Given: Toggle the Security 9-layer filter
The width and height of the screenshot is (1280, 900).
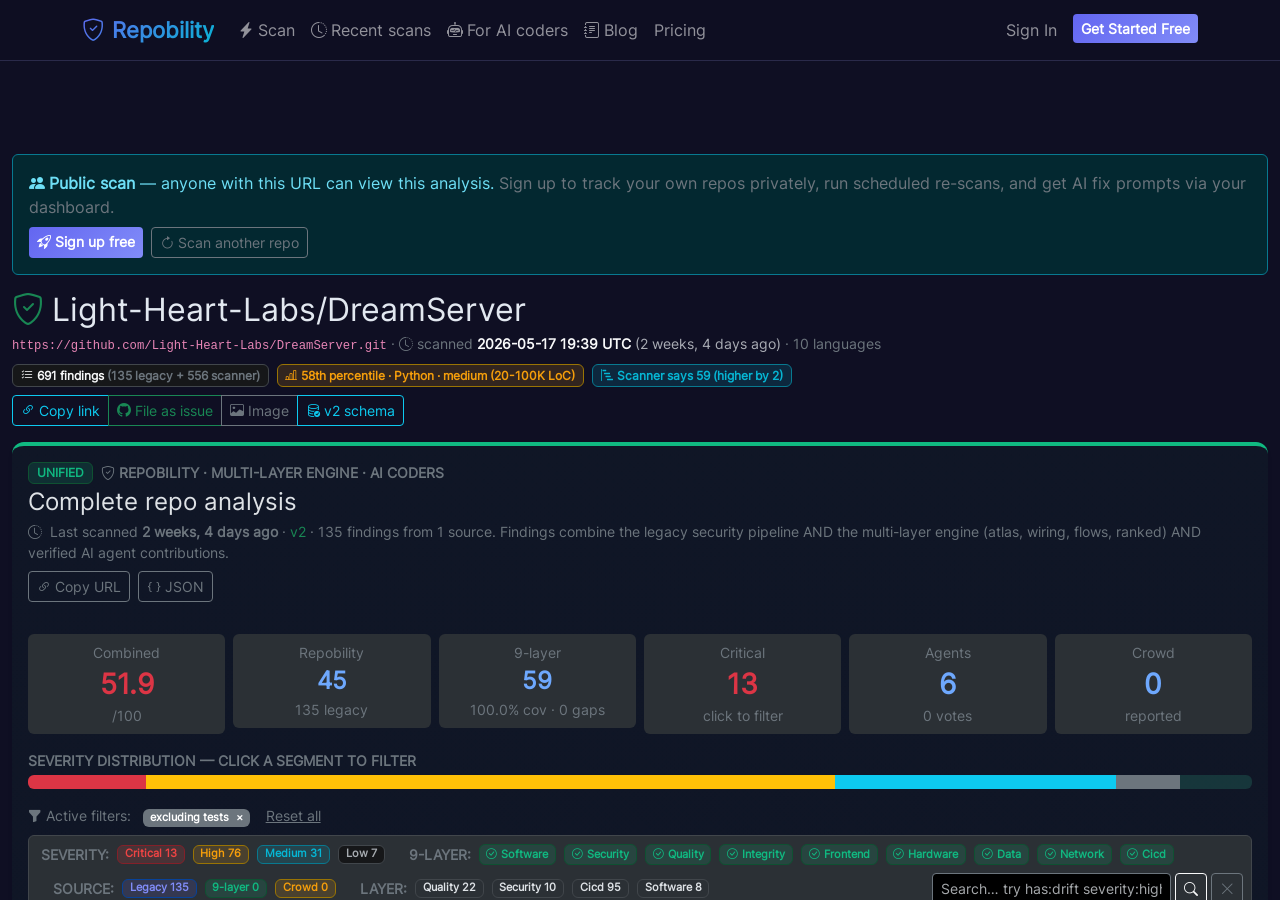Looking at the screenshot, I should 600,854.
